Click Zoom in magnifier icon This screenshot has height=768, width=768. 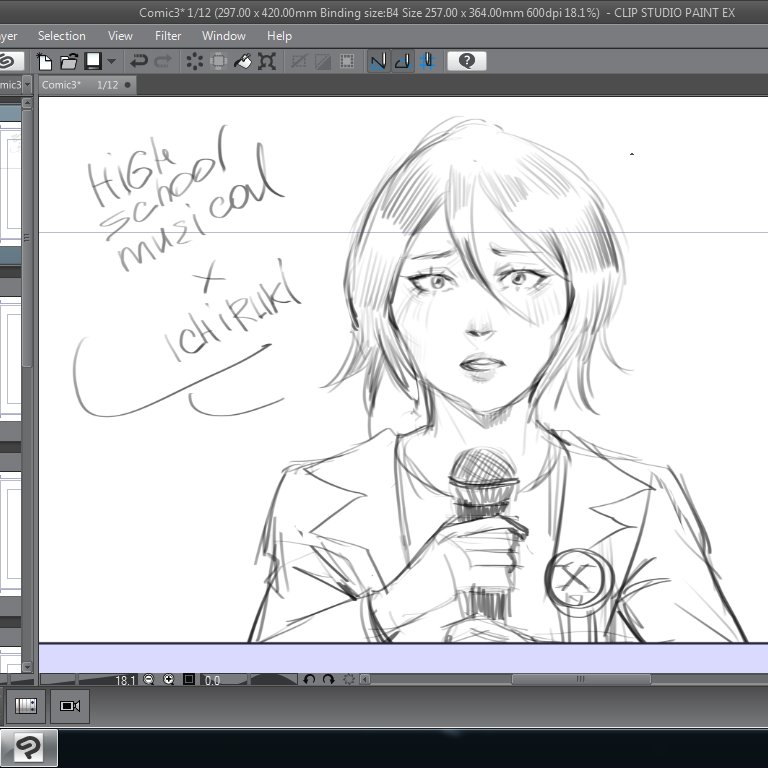click(168, 679)
